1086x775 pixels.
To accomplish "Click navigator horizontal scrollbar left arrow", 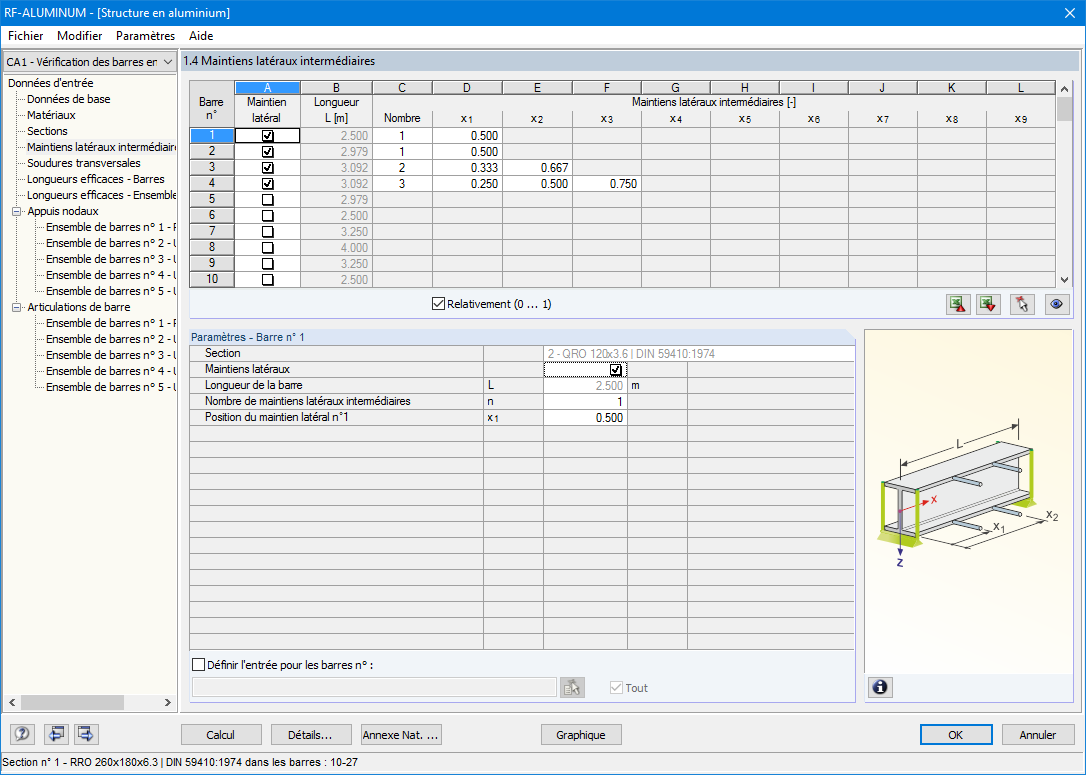I will tap(12, 702).
